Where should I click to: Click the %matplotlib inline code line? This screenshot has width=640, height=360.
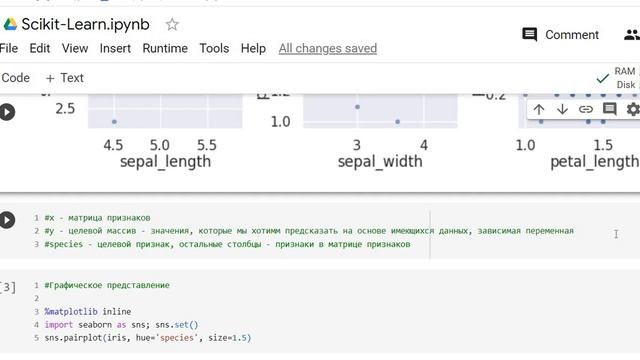pyautogui.click(x=88, y=311)
